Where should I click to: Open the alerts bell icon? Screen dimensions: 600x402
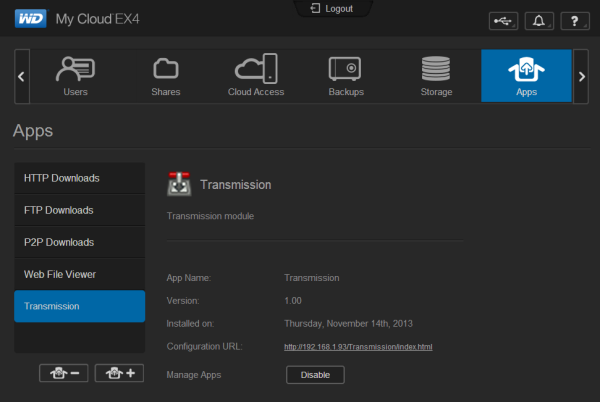(x=539, y=21)
